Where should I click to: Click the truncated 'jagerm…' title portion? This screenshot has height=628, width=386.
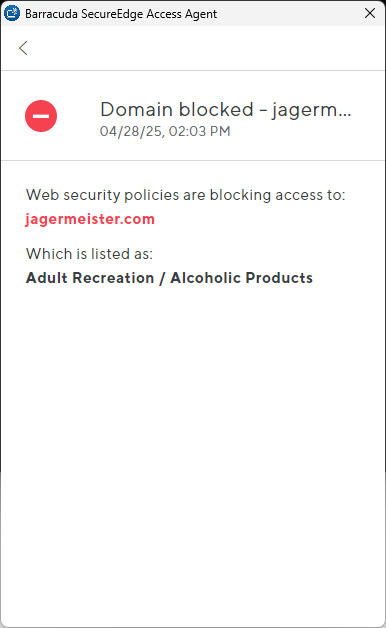point(312,110)
